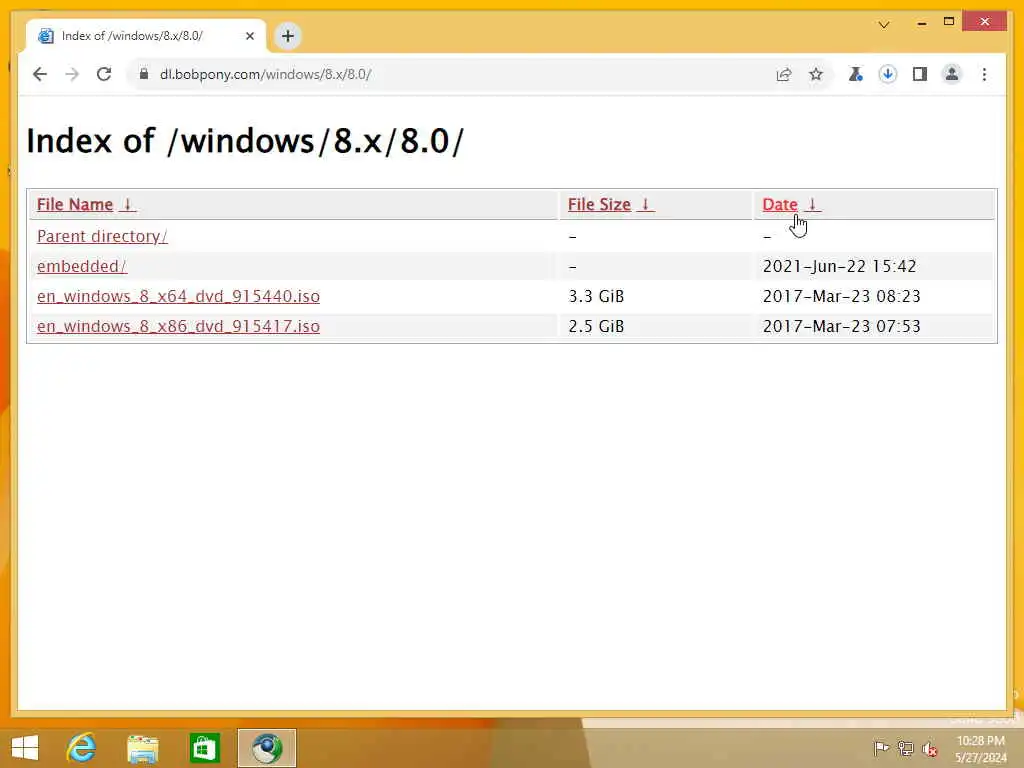The image size is (1024, 768).
Task: Sort listing by Date header
Action: [780, 204]
